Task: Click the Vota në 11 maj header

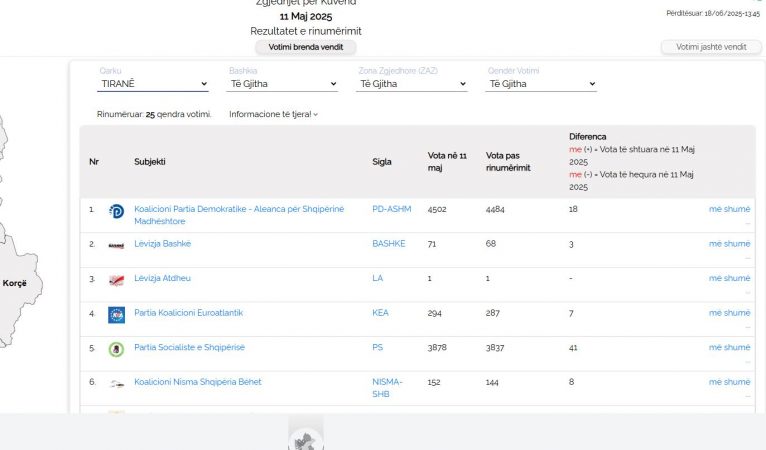Action: (447, 162)
